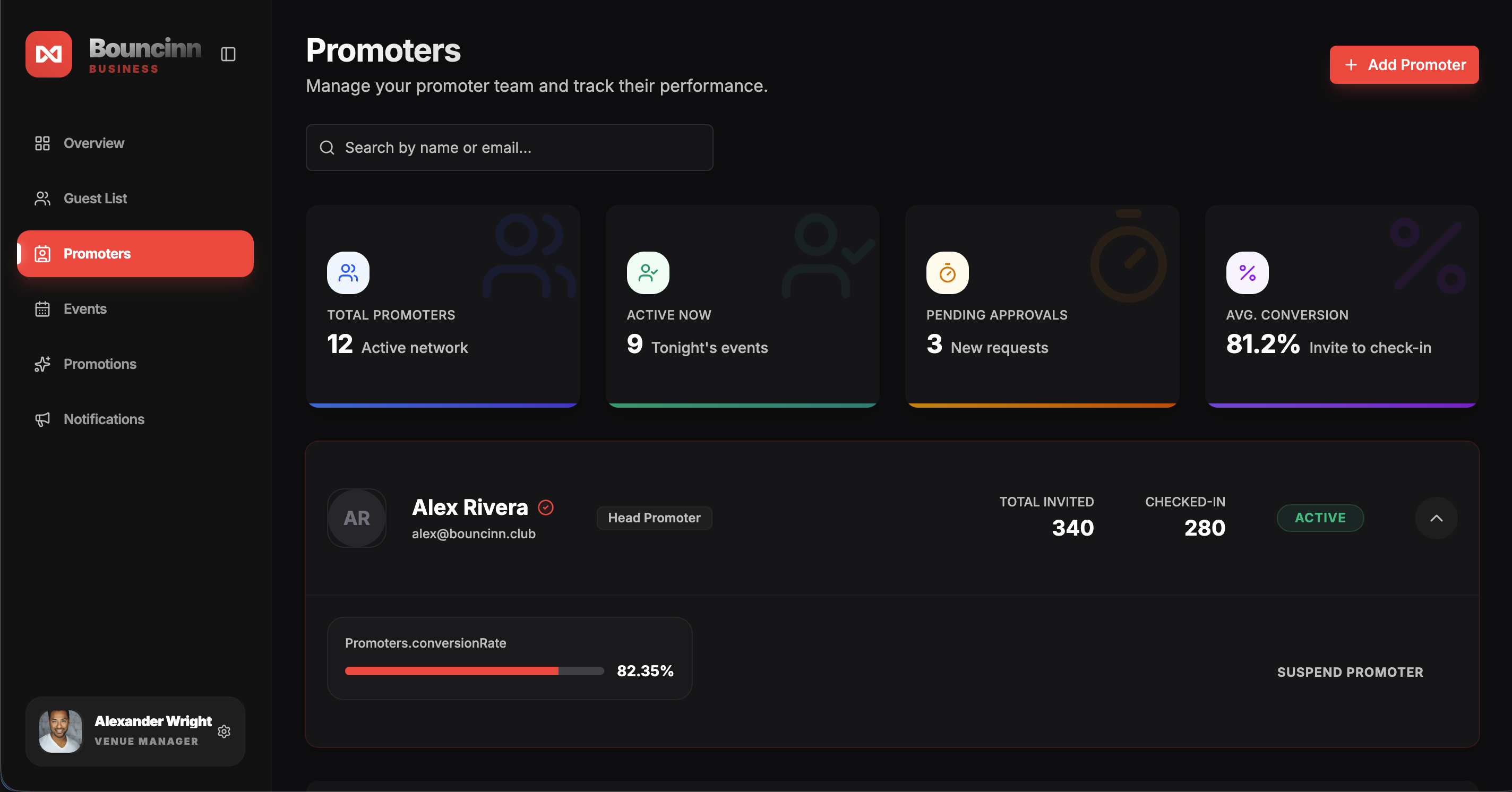The height and width of the screenshot is (792, 1512).
Task: Open Notifications from the sidebar
Action: tap(104, 419)
